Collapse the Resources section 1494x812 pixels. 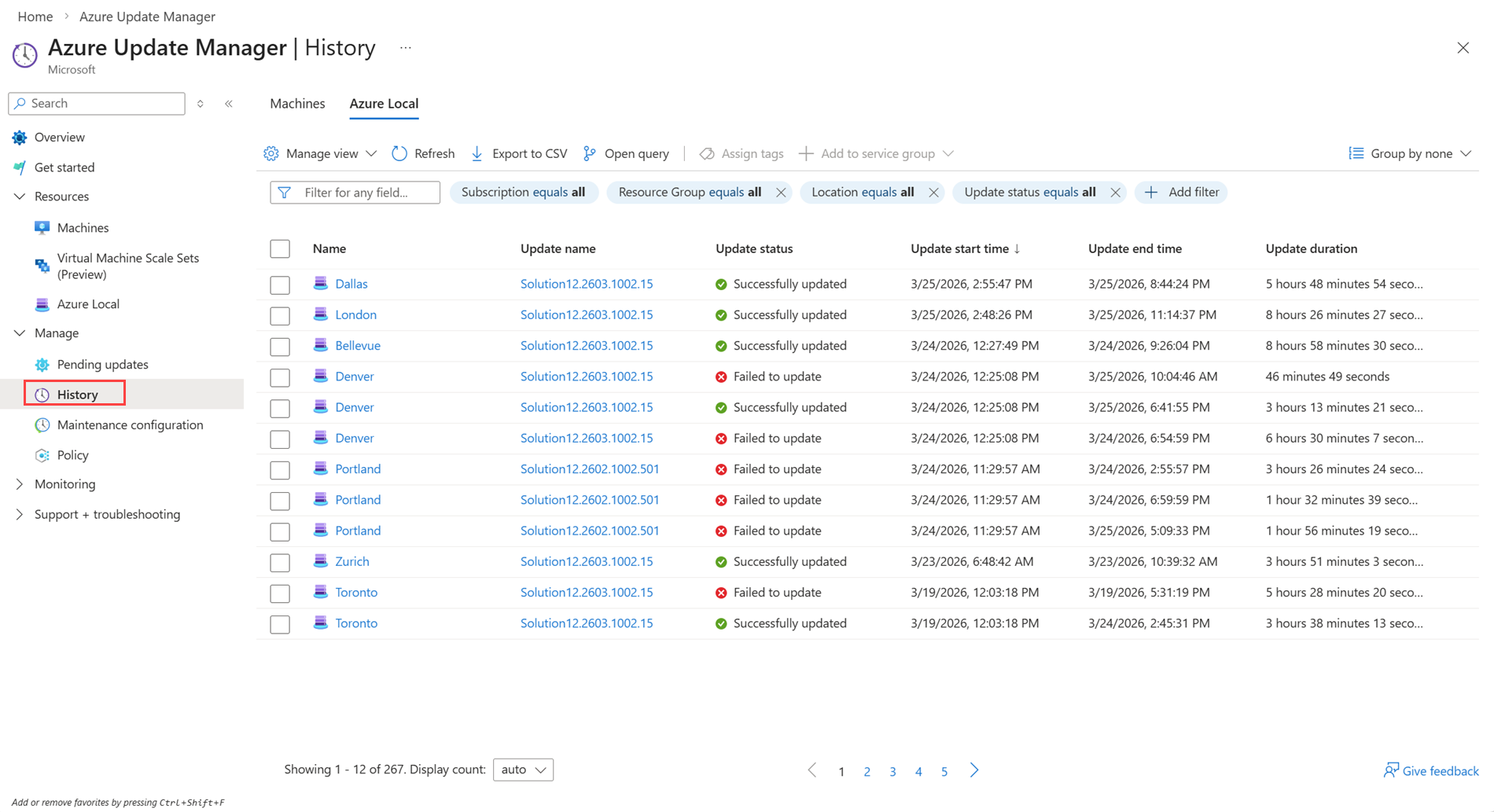click(20, 197)
